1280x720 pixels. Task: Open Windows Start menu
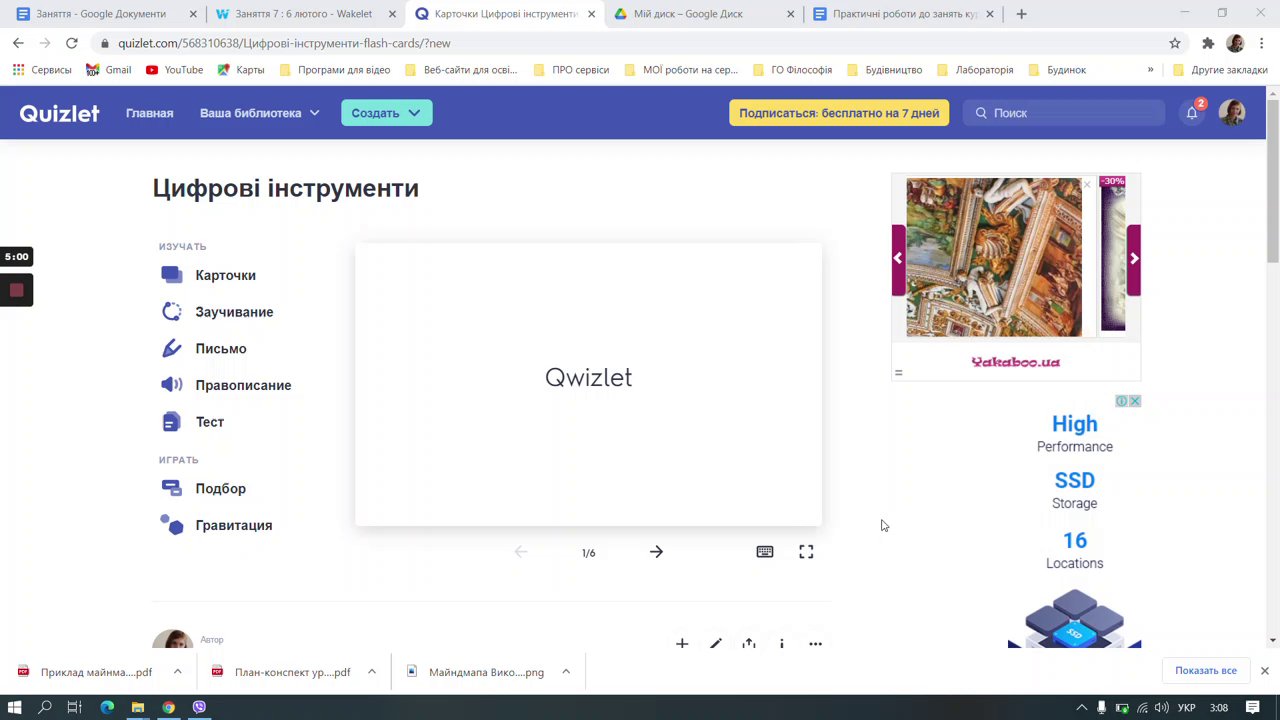click(15, 707)
